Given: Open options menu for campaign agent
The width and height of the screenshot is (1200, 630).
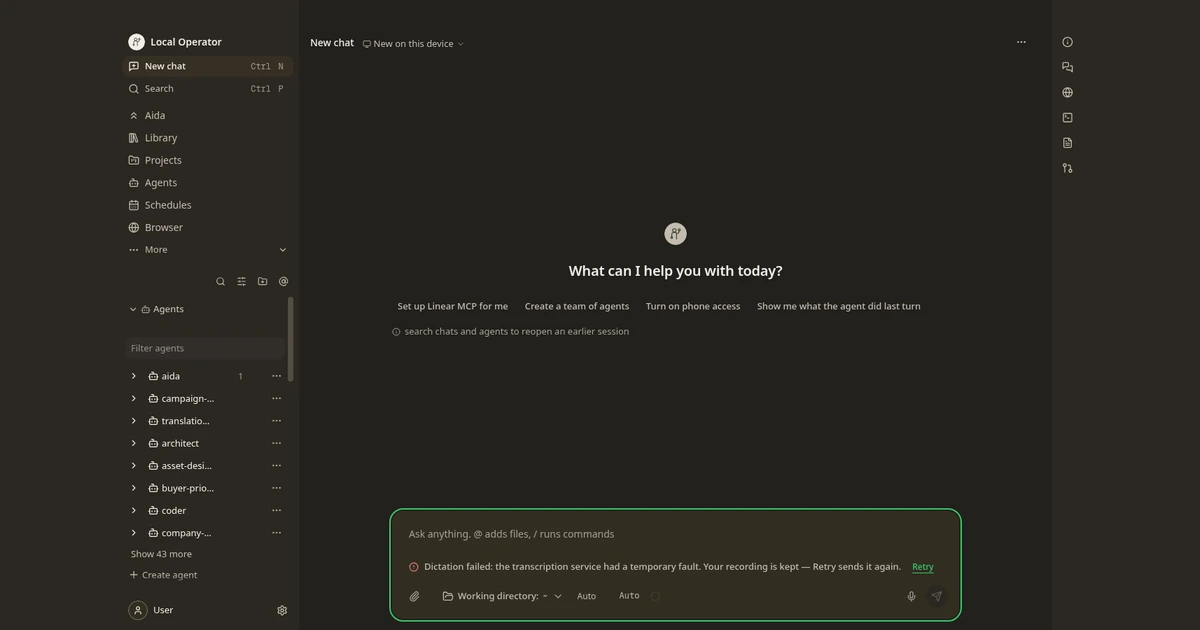Looking at the screenshot, I should (277, 399).
